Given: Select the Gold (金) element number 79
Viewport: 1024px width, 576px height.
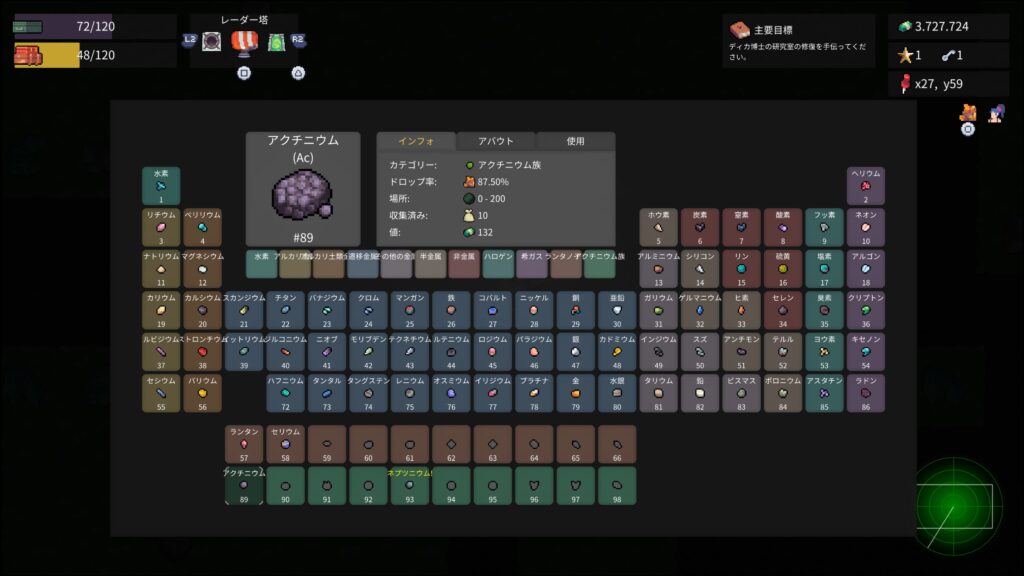Looking at the screenshot, I should pos(575,394).
